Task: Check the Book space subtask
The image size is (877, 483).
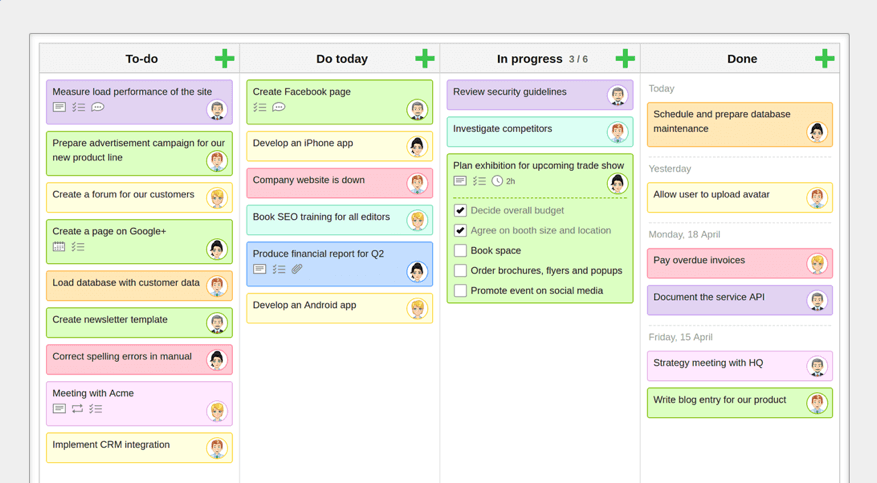Action: [x=460, y=251]
